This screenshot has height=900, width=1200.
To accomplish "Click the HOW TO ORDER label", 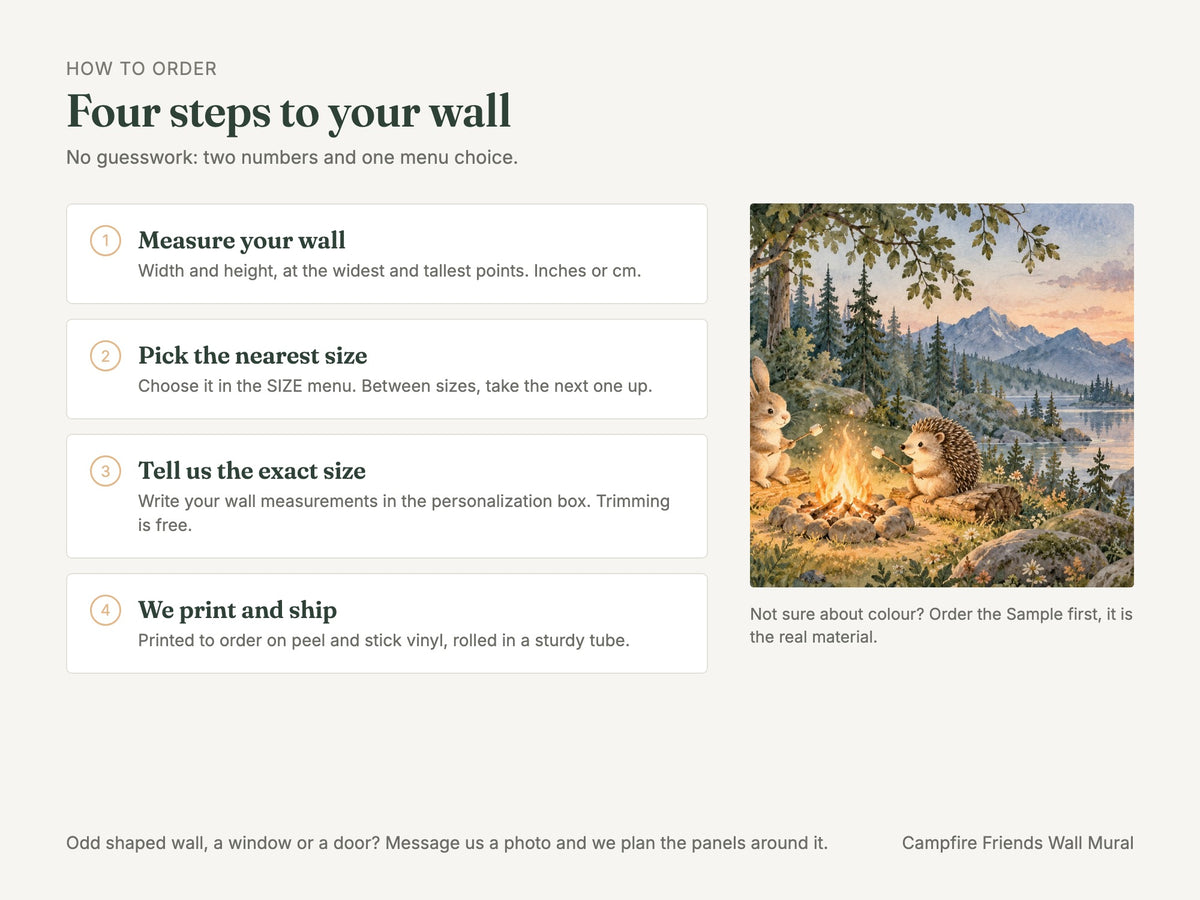I will 141,69.
